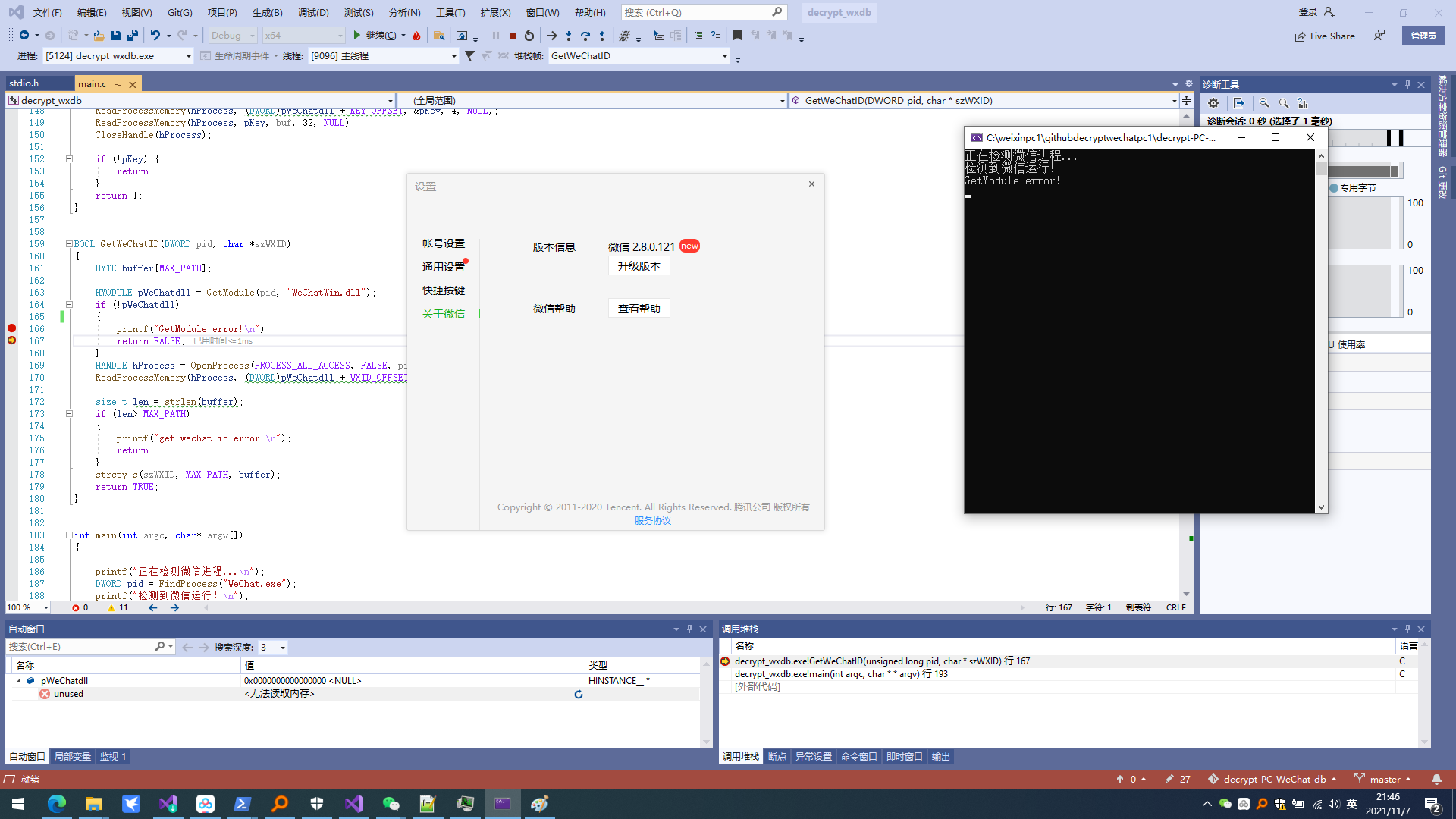Open the x64 platform dropdown
The height and width of the screenshot is (819, 1456).
(x=303, y=36)
